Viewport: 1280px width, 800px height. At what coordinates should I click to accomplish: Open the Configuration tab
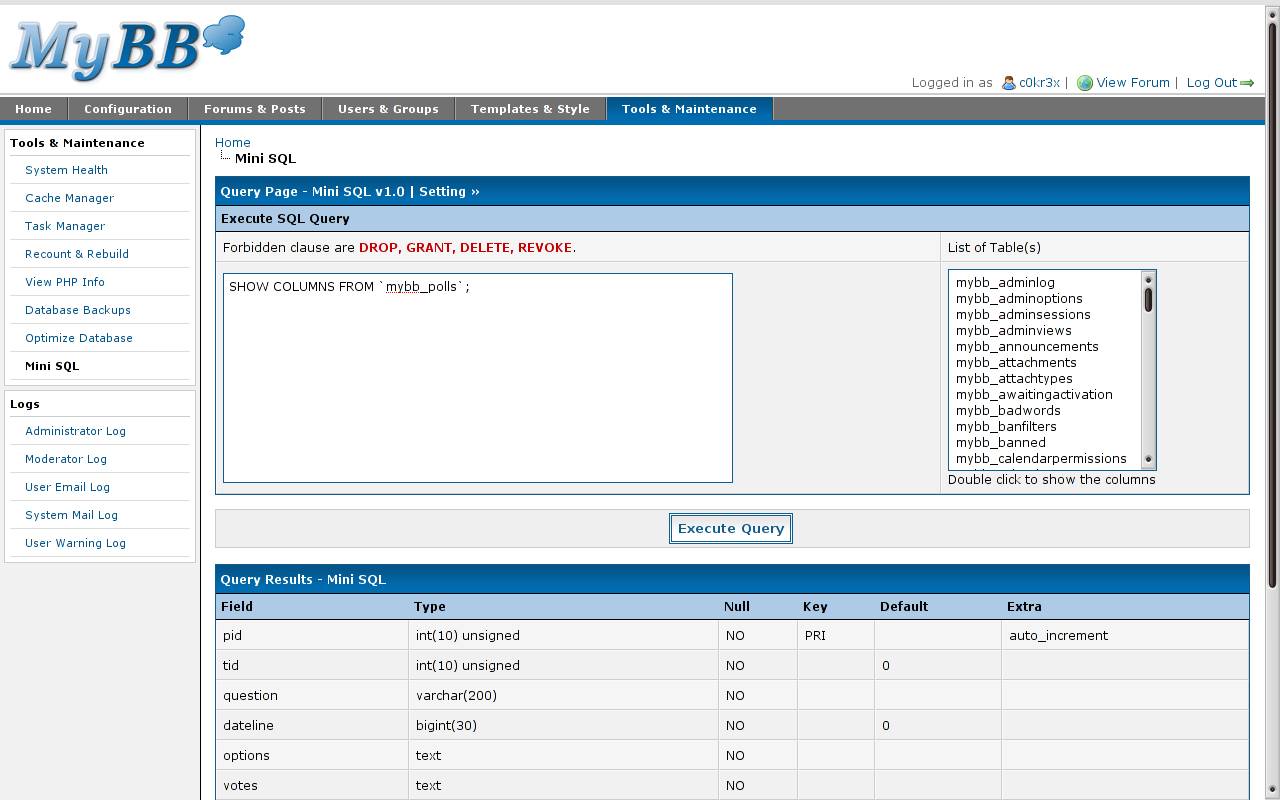click(x=128, y=109)
